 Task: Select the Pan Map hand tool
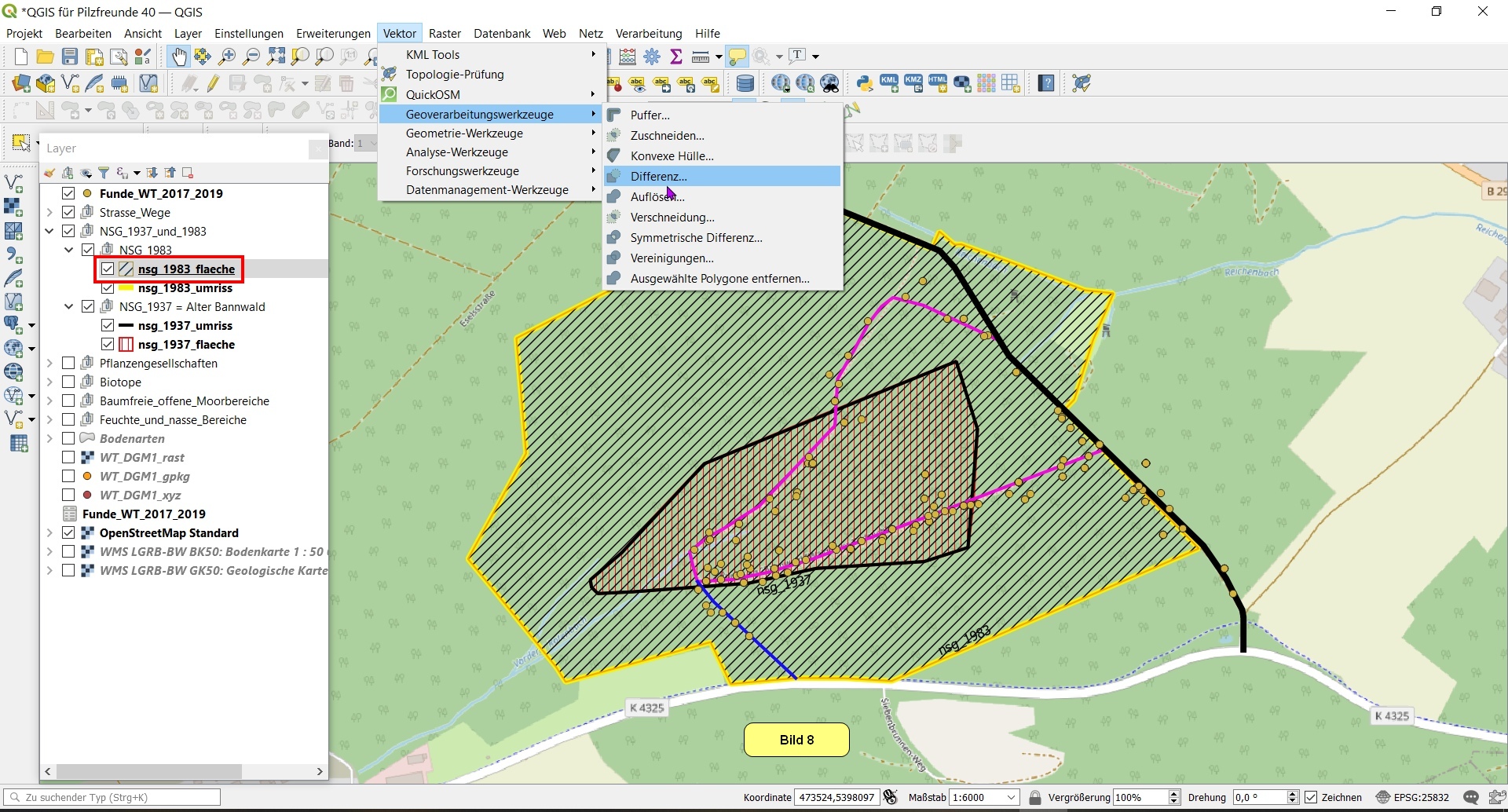pos(179,57)
